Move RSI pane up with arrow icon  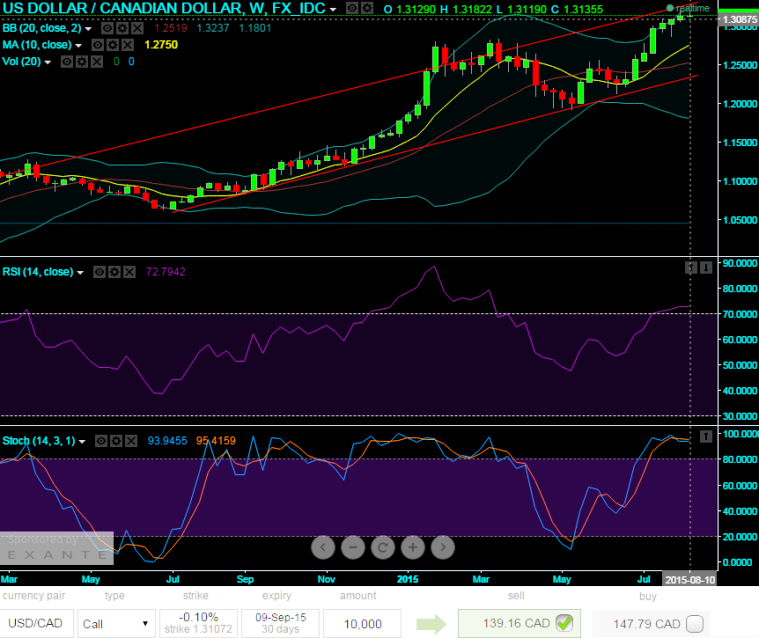[691, 268]
